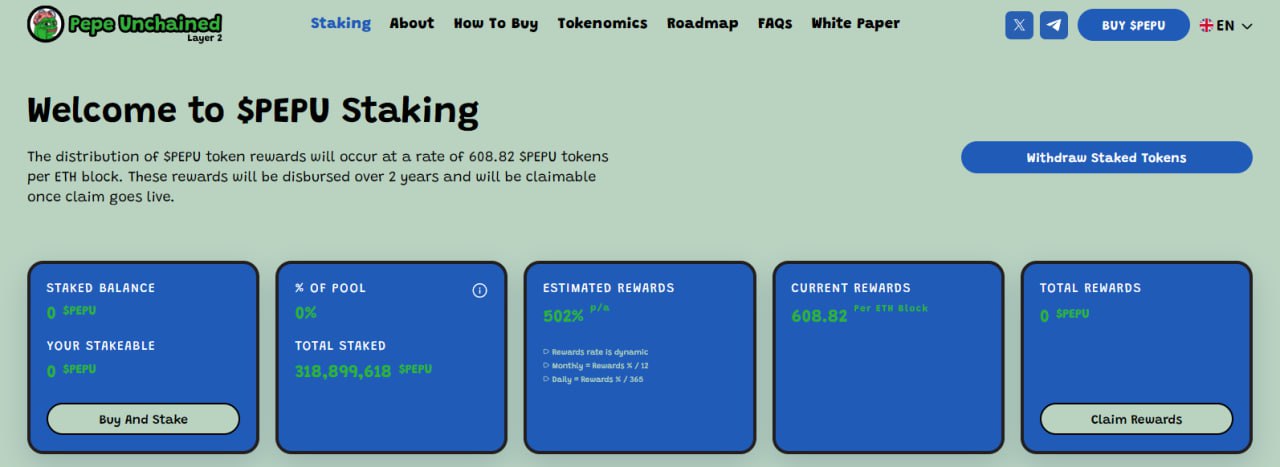Go to the Staking nav item

pyautogui.click(x=340, y=23)
